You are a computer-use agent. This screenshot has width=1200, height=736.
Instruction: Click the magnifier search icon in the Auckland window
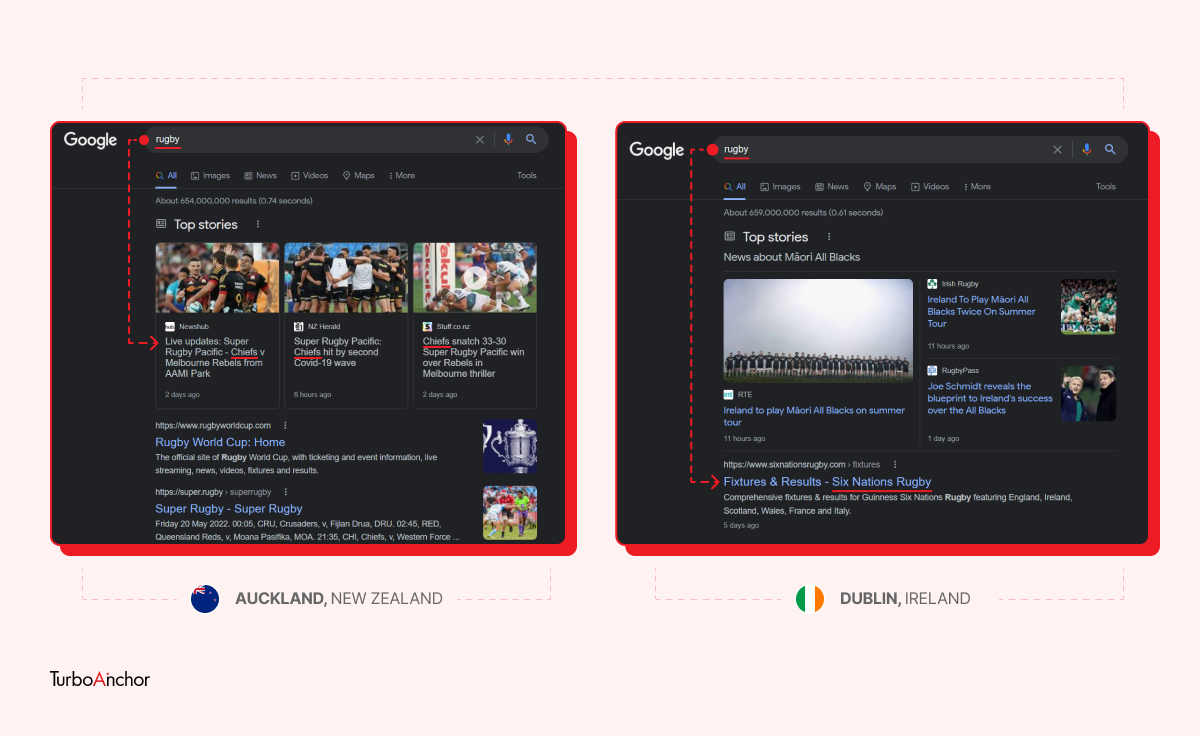pos(532,140)
